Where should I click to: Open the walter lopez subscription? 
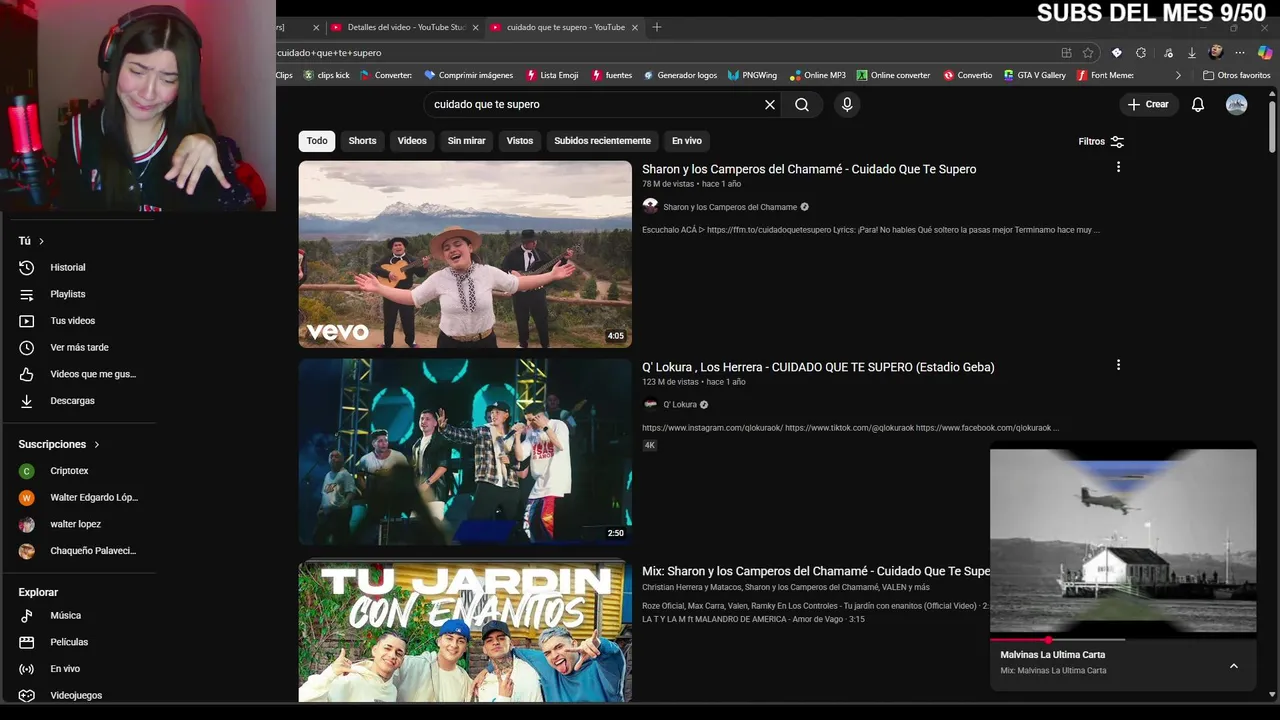[x=78, y=524]
